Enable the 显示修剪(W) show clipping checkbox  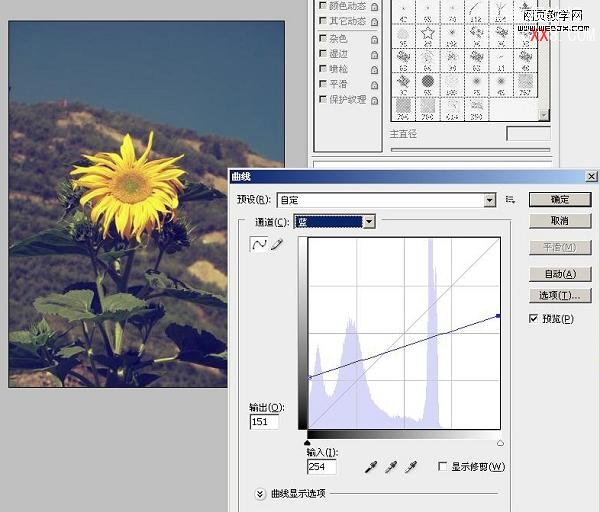point(443,467)
